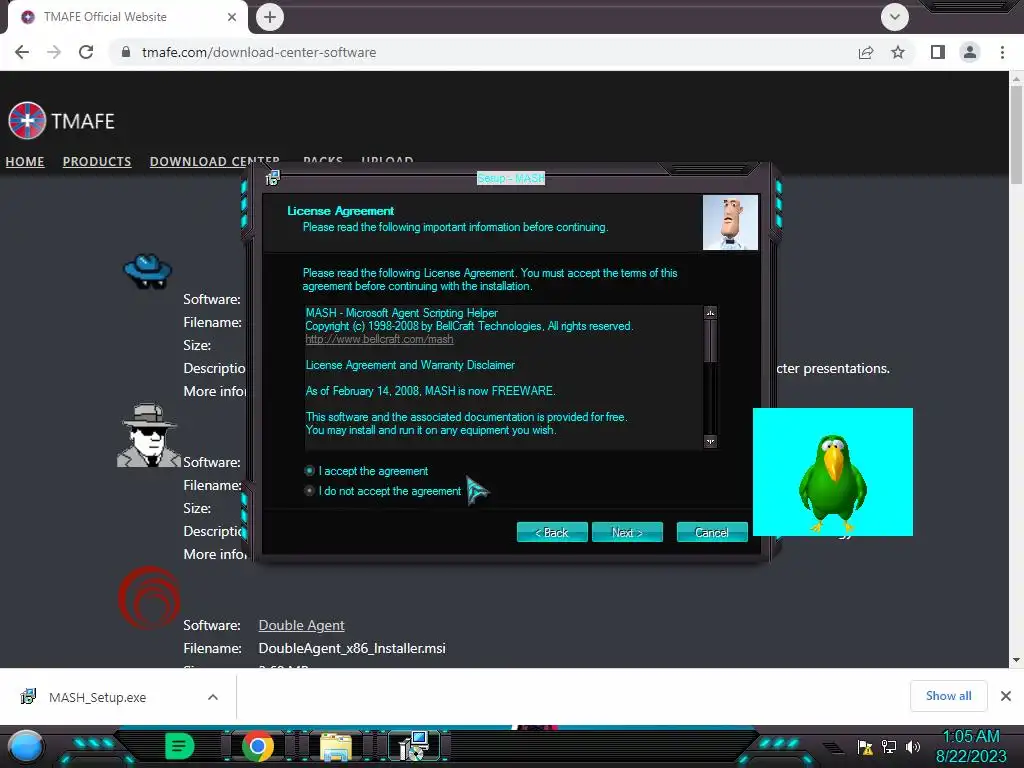Click the network tray icon

click(x=889, y=747)
